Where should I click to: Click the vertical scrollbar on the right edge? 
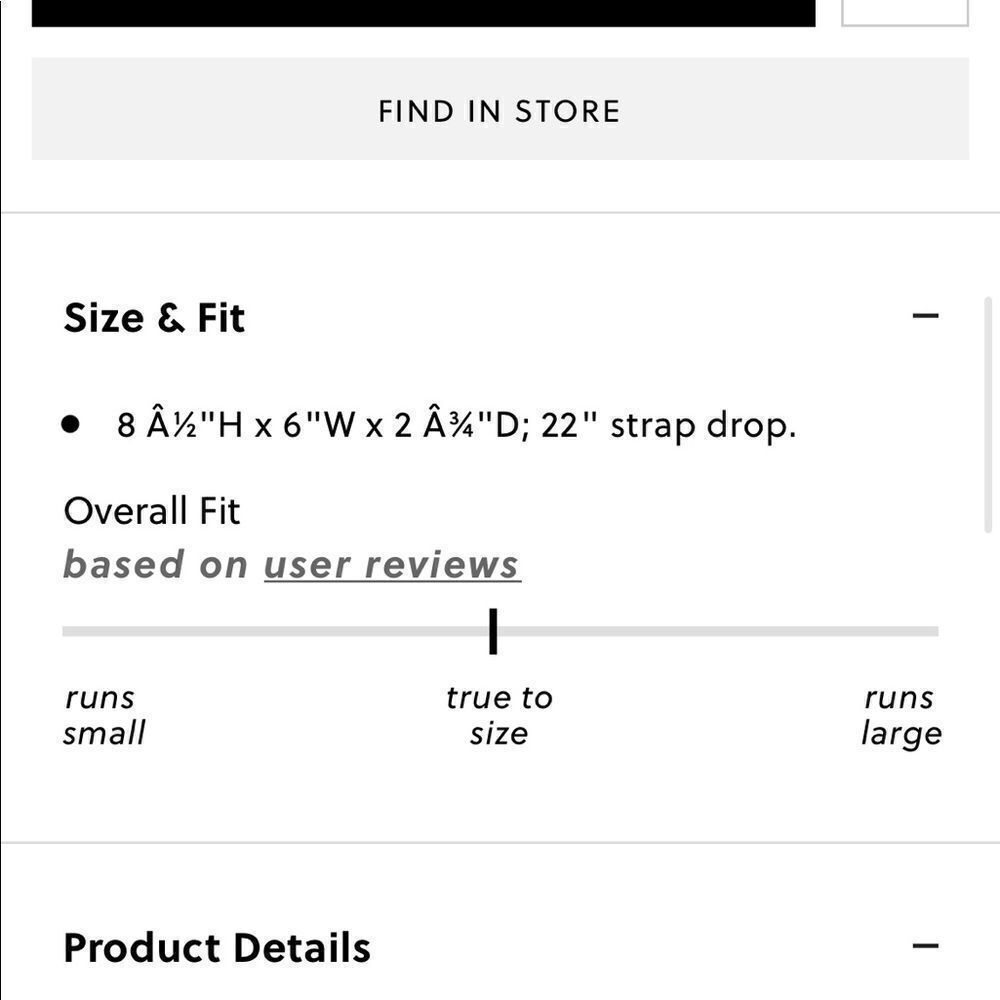coord(990,420)
